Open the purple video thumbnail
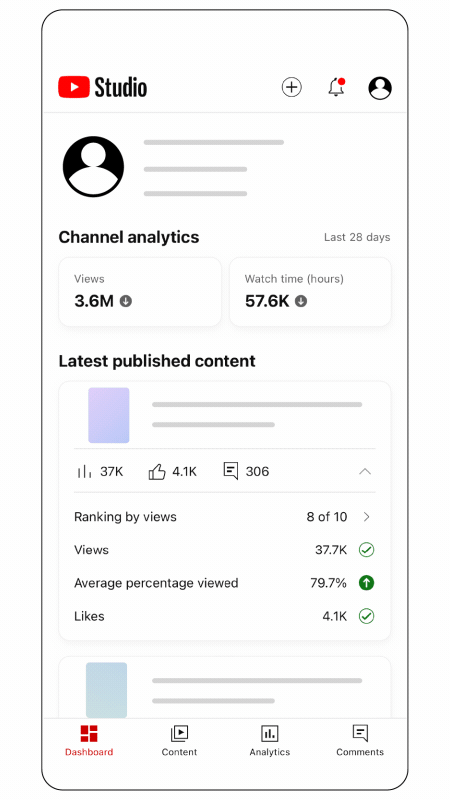The height and width of the screenshot is (800, 450). click(x=109, y=415)
